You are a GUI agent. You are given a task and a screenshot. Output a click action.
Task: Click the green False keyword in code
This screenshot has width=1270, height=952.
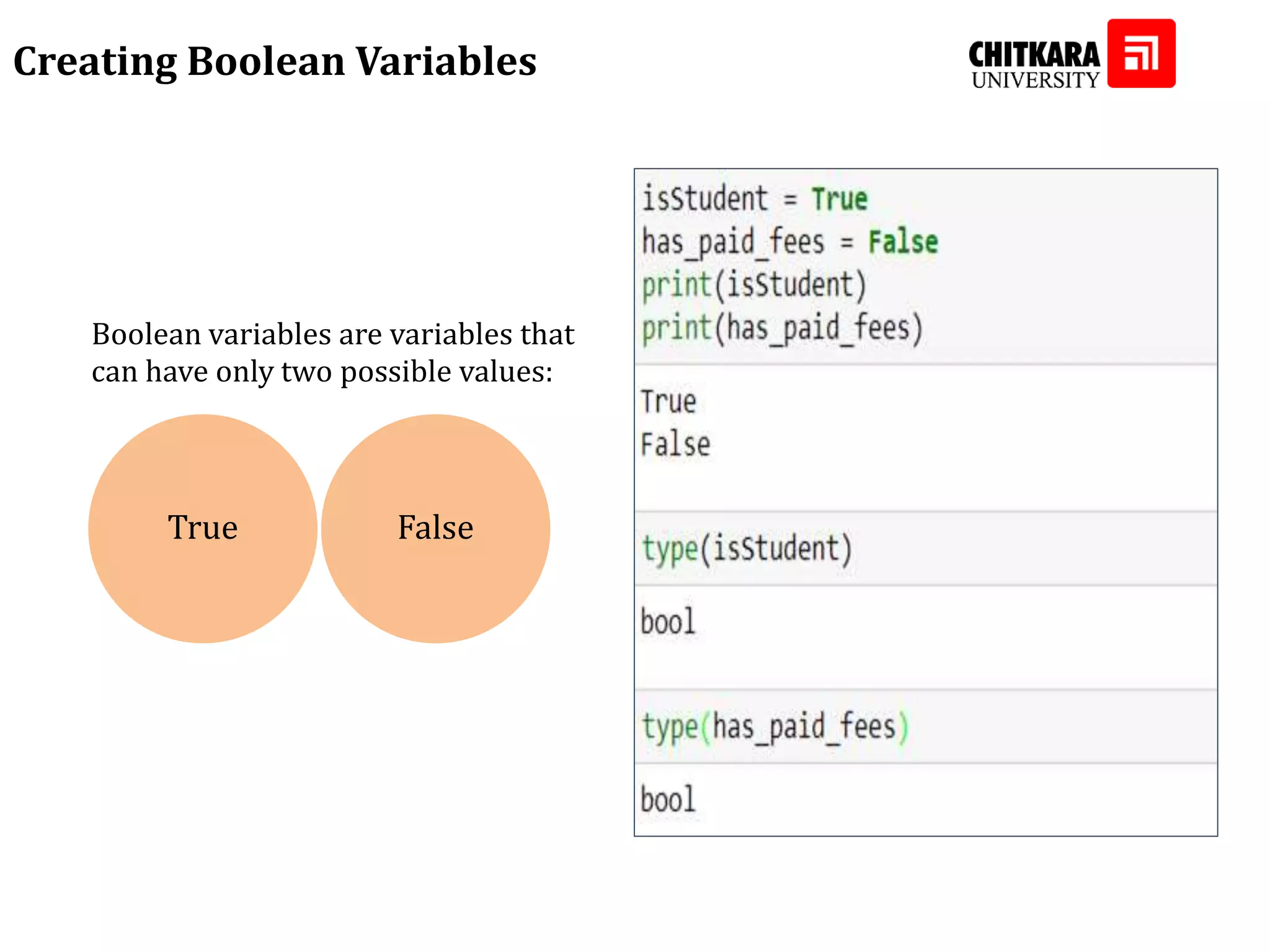[x=903, y=242]
